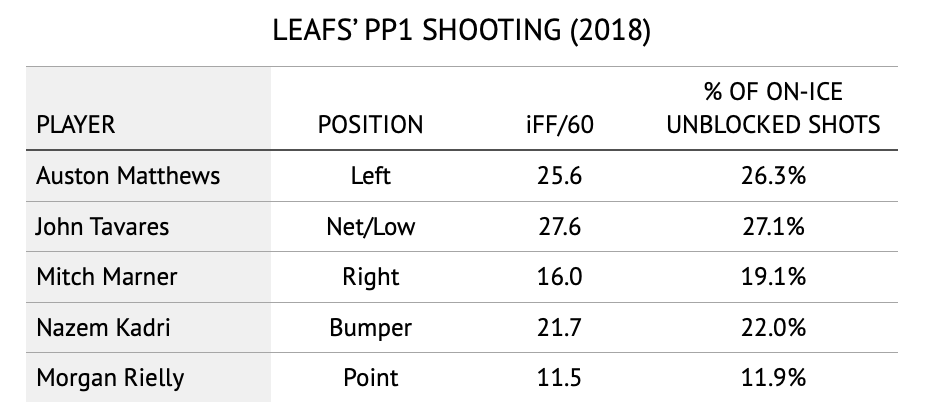932x420 pixels.
Task: Select the Auston Matthews row name
Action: pyautogui.click(x=128, y=176)
